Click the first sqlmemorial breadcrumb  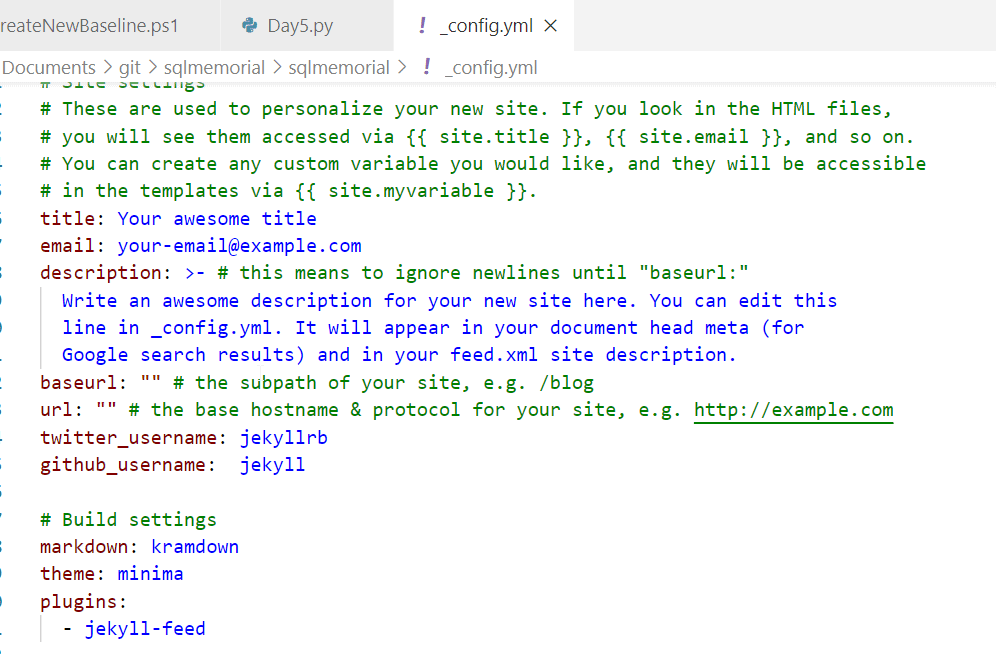pyautogui.click(x=214, y=67)
